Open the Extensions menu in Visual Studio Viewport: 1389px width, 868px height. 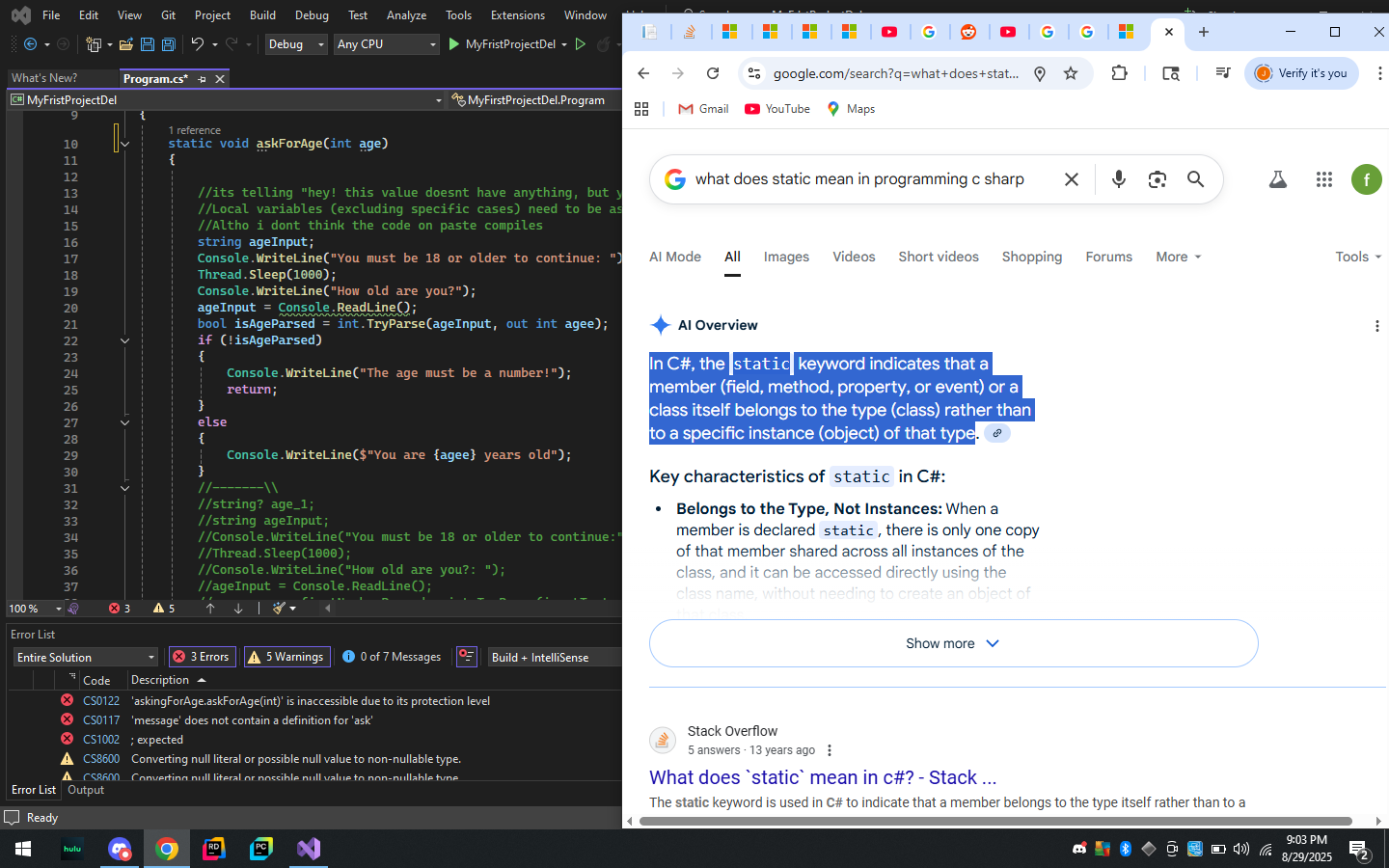click(x=518, y=15)
